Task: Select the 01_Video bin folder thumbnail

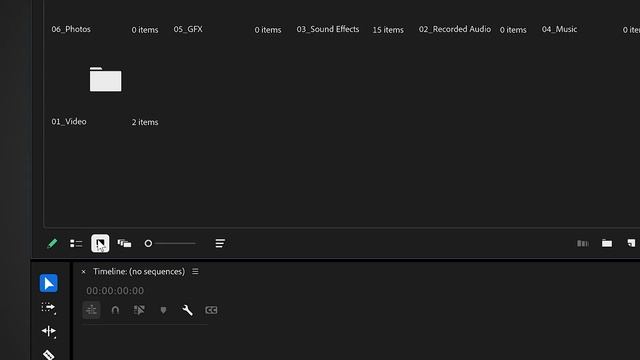Action: [105, 79]
